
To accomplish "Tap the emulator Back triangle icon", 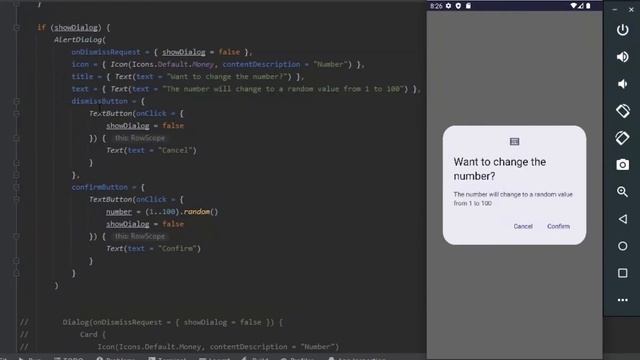I will click(622, 219).
